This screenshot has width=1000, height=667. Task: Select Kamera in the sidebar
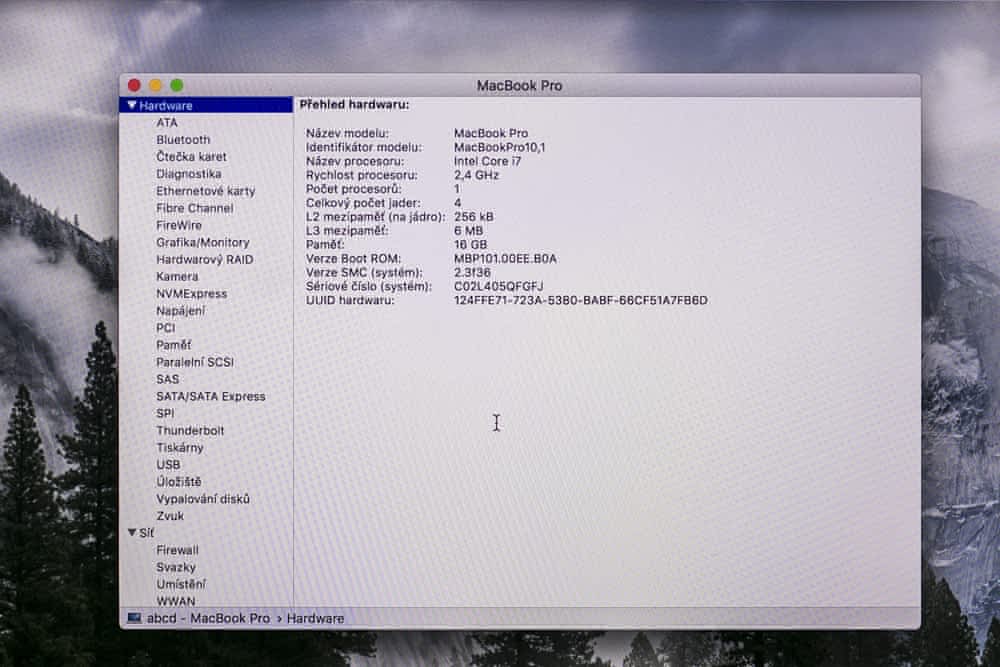[x=177, y=277]
